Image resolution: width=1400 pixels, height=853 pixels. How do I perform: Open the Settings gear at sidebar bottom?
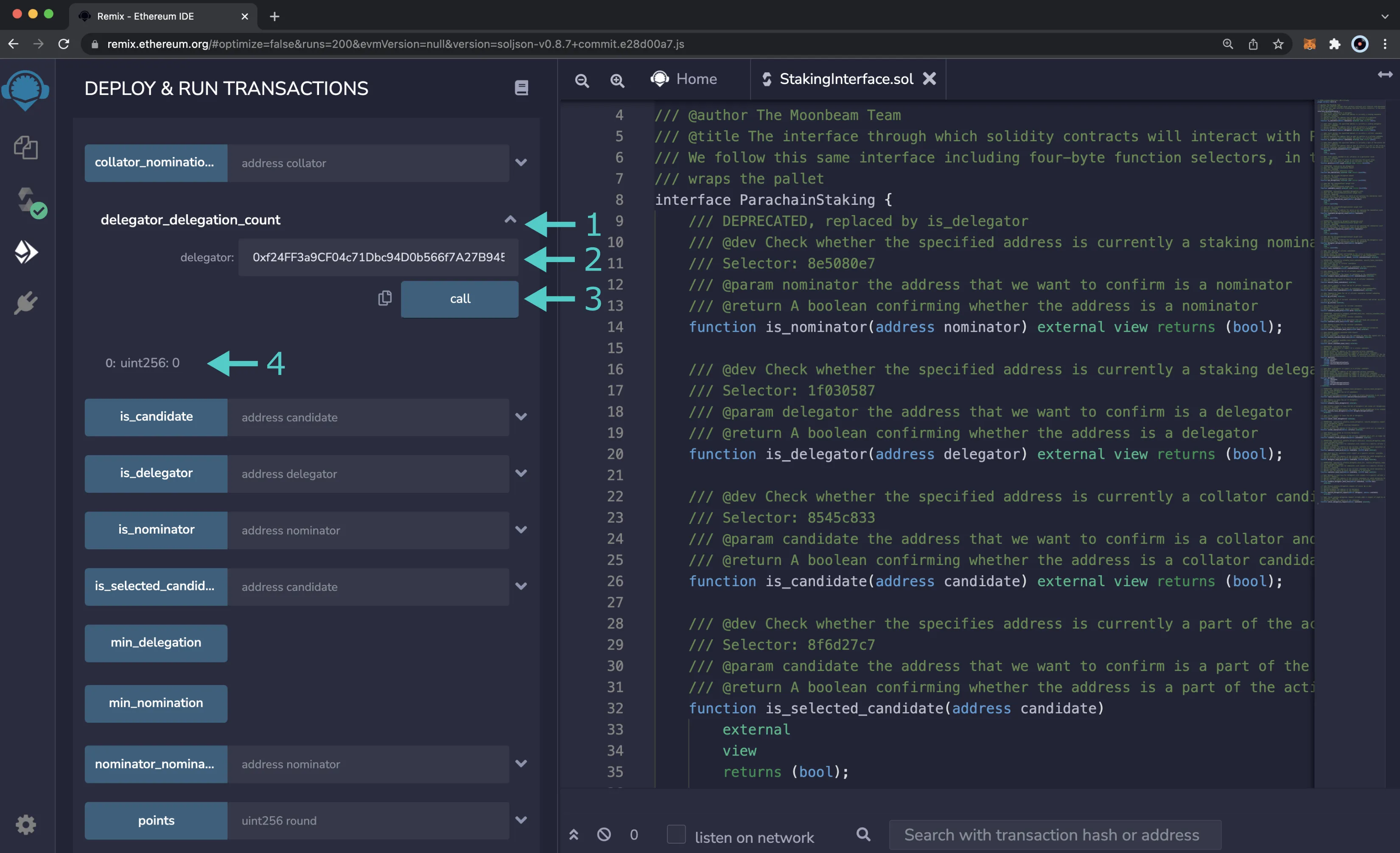click(x=25, y=824)
